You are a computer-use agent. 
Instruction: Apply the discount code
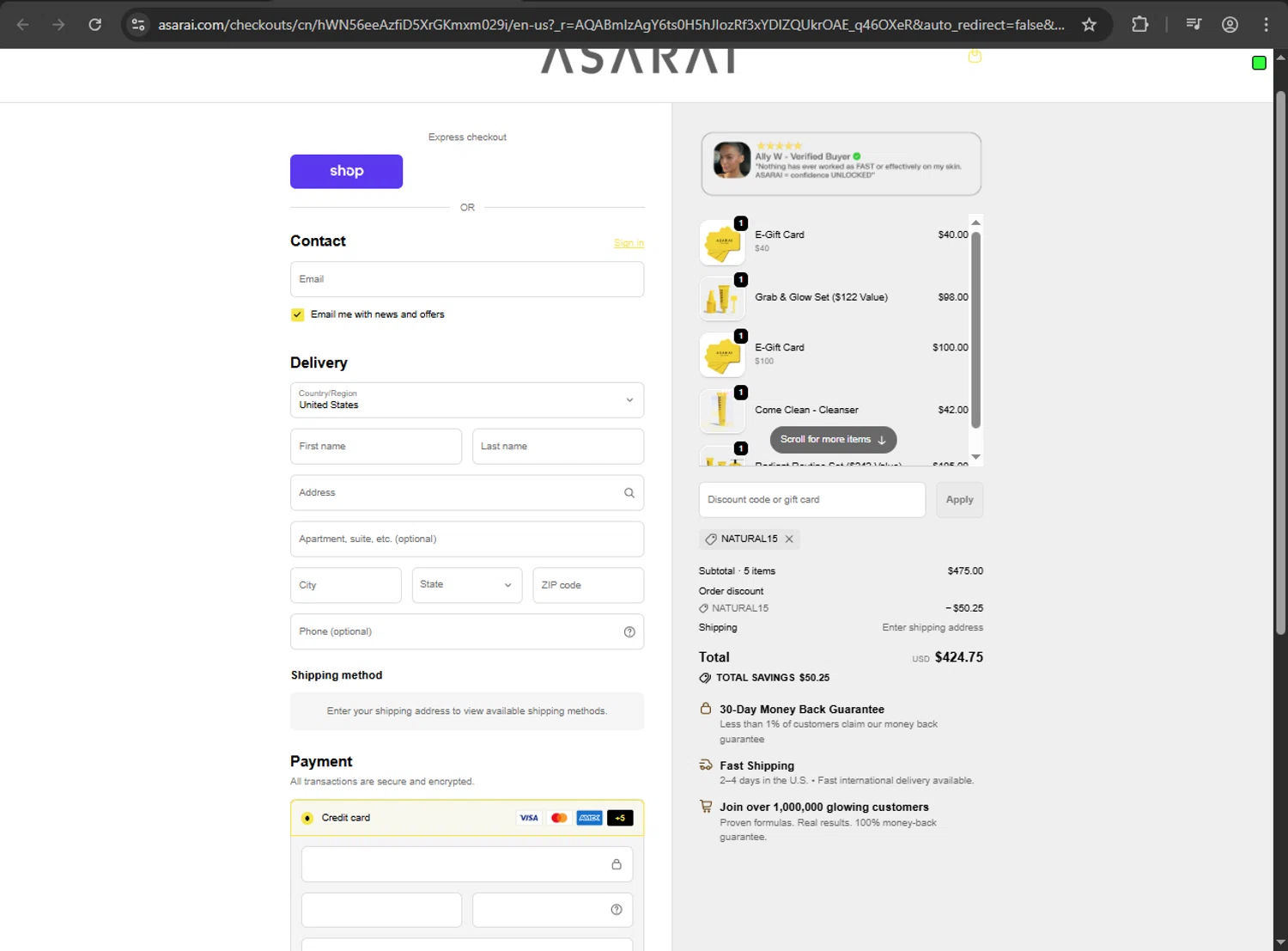pyautogui.click(x=959, y=500)
